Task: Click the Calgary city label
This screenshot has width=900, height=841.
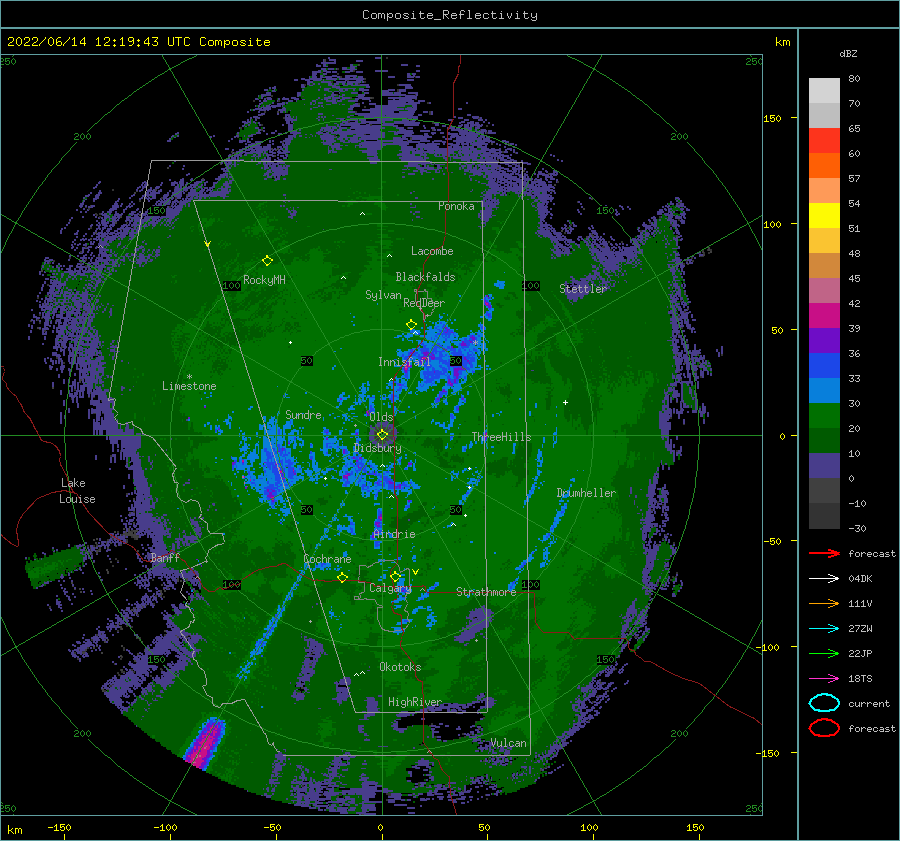Action: (390, 588)
